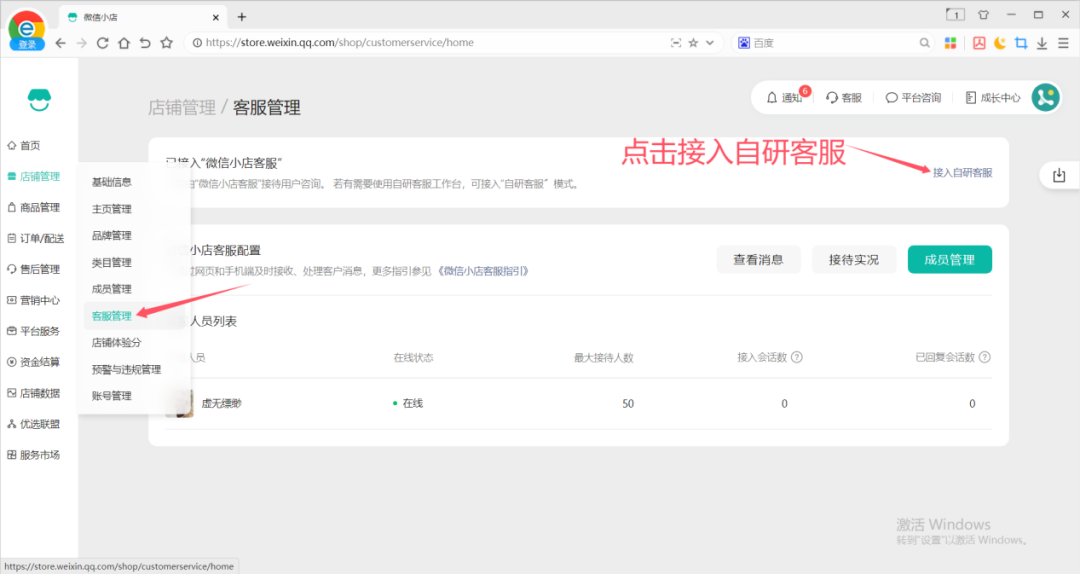Image resolution: width=1080 pixels, height=574 pixels.
Task: Reload the page with the refresh icon
Action: click(103, 43)
